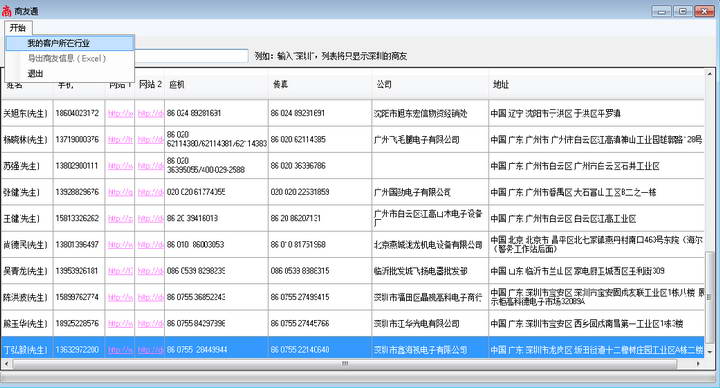The height and width of the screenshot is (388, 720).
Task: Click the horizontal scrollbar thumb
Action: click(344, 364)
